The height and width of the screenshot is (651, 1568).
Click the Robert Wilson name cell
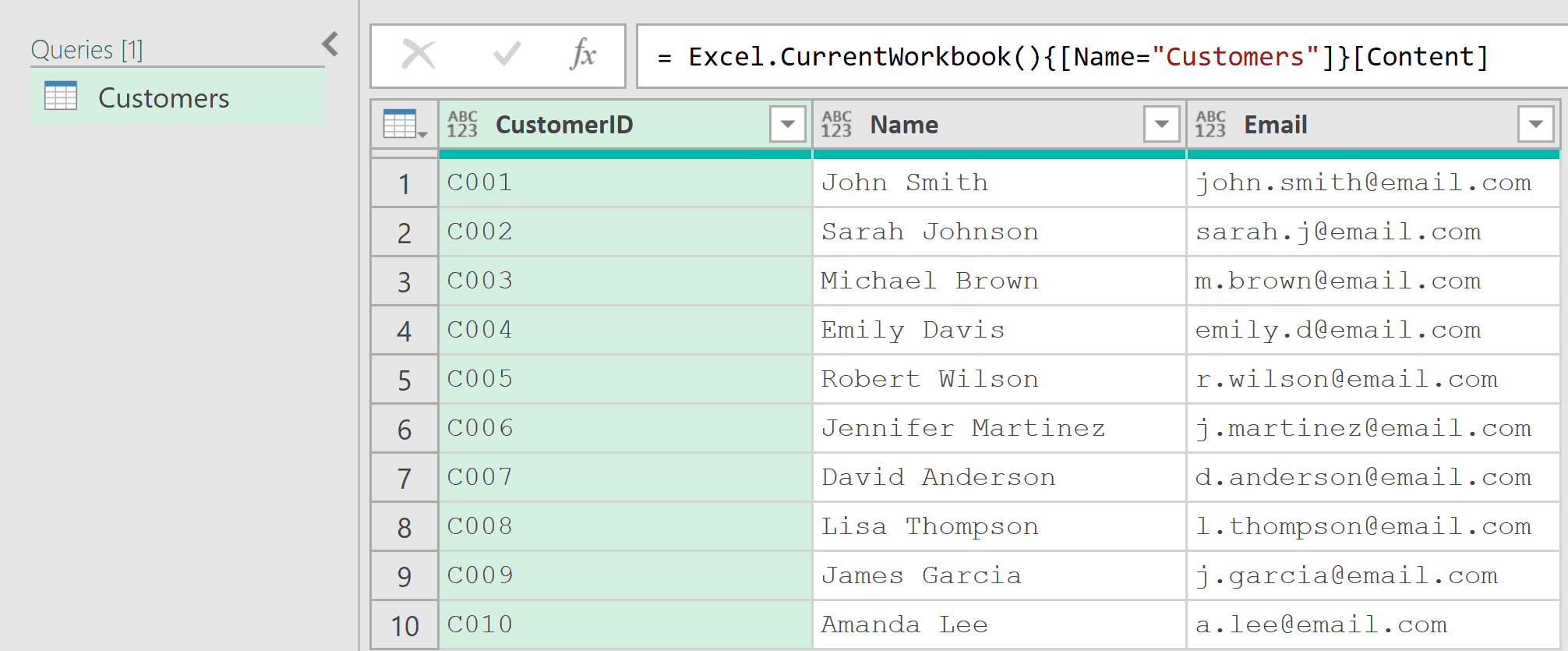point(999,380)
